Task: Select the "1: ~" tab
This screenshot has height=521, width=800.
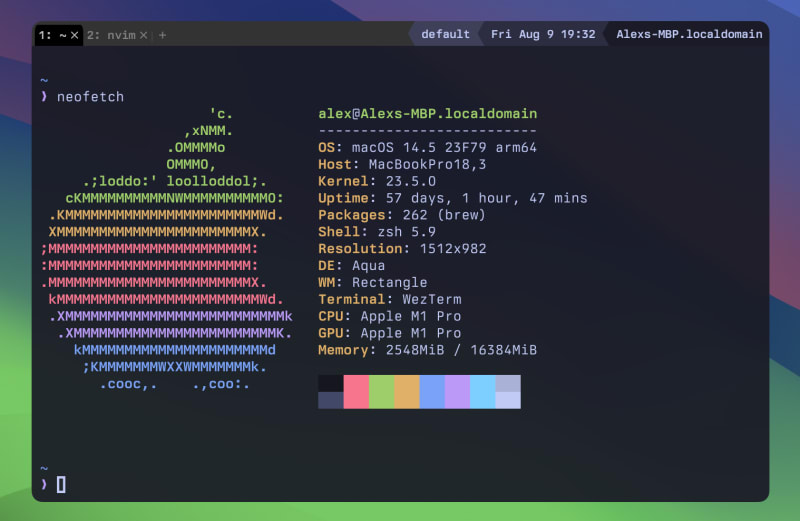Action: click(51, 35)
